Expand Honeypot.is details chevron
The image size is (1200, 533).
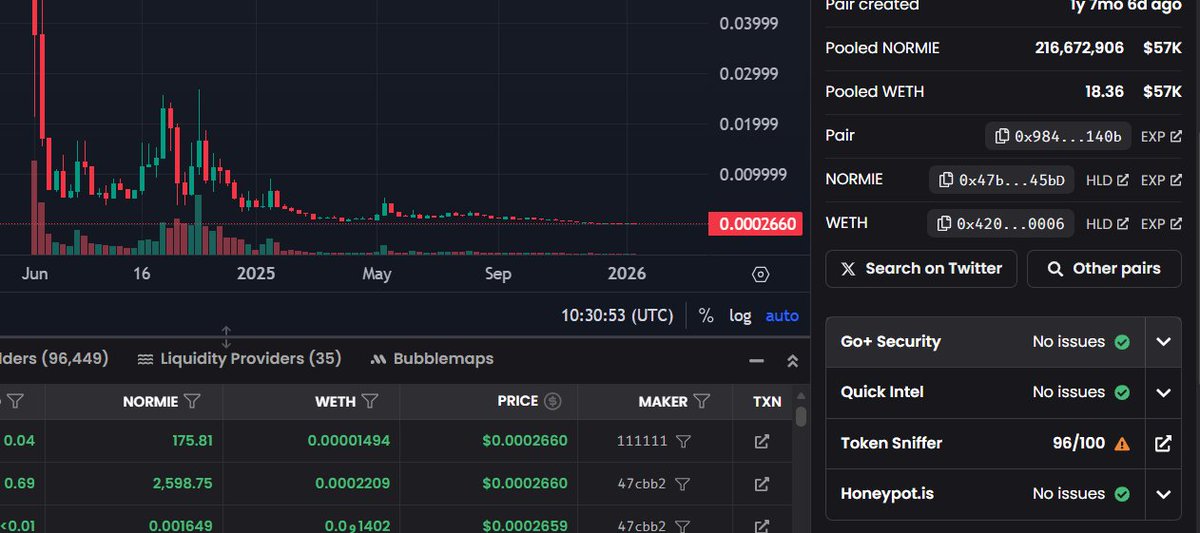pyautogui.click(x=1163, y=494)
